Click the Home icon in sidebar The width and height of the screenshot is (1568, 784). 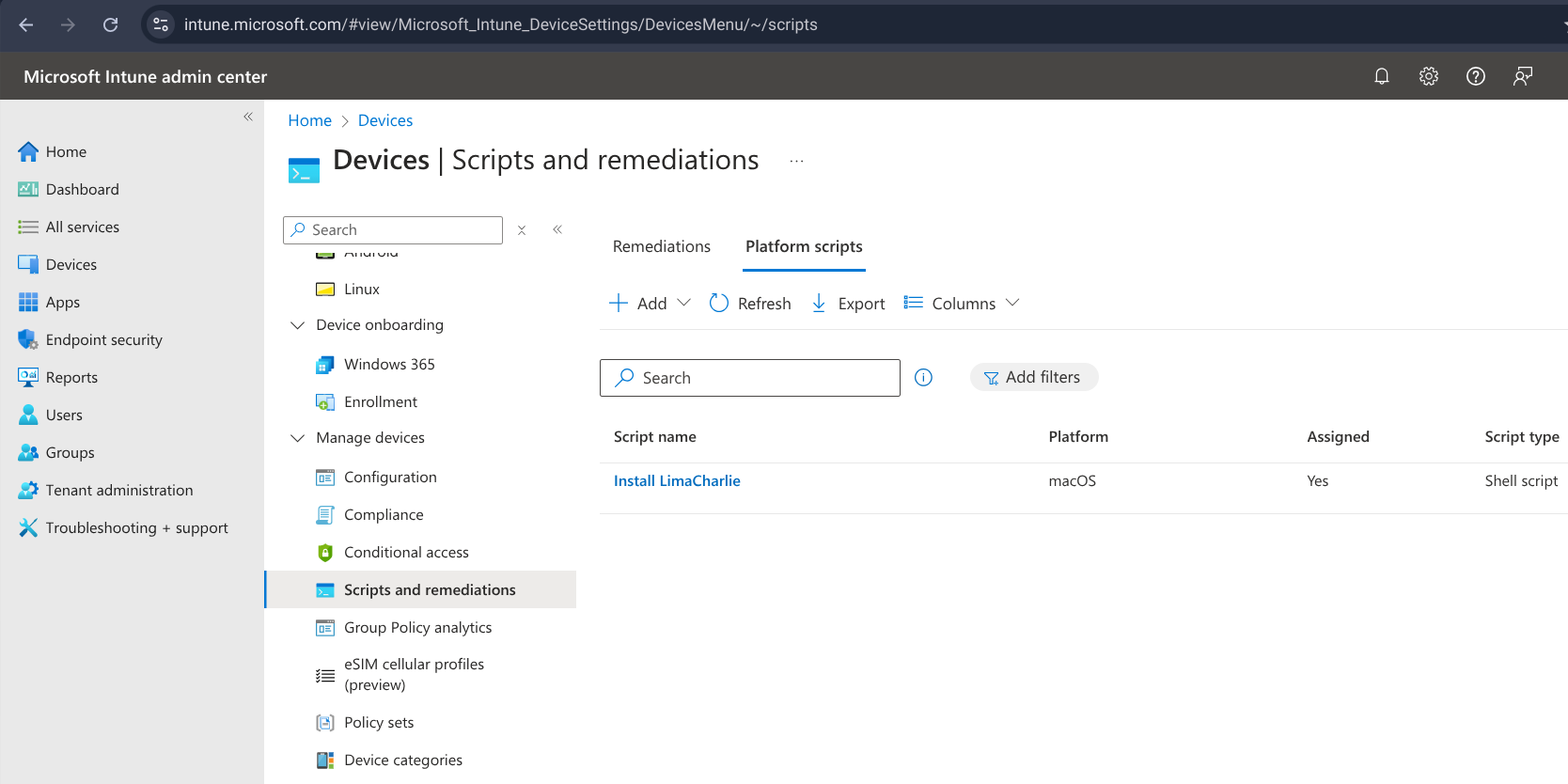28,151
